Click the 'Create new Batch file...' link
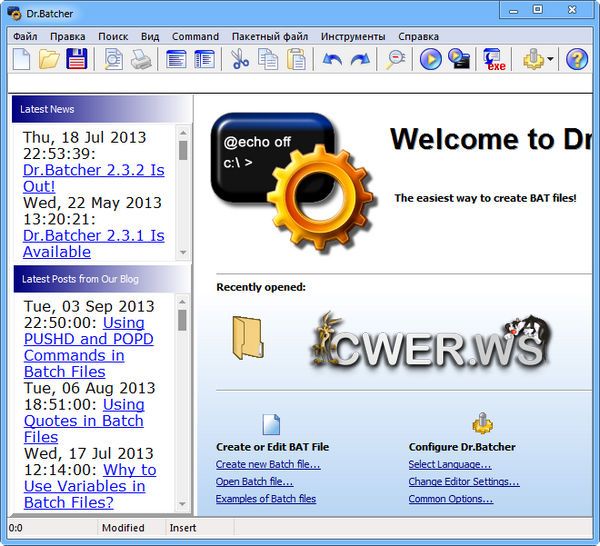The height and width of the screenshot is (546, 600). (x=268, y=465)
